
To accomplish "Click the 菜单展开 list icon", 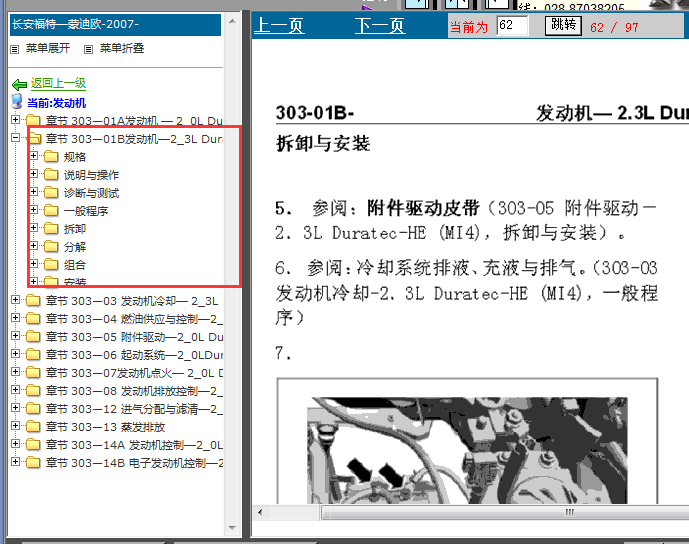I will (x=15, y=49).
